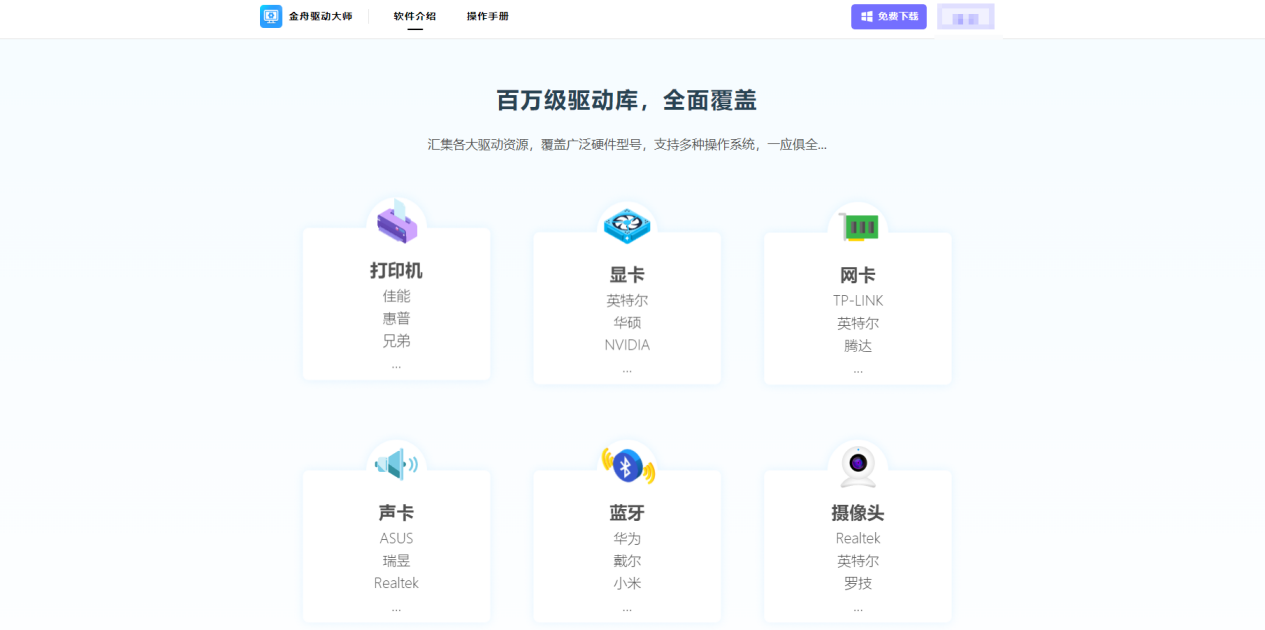Click the printer icon above 打印机
Image resolution: width=1265 pixels, height=630 pixels.
click(x=397, y=222)
